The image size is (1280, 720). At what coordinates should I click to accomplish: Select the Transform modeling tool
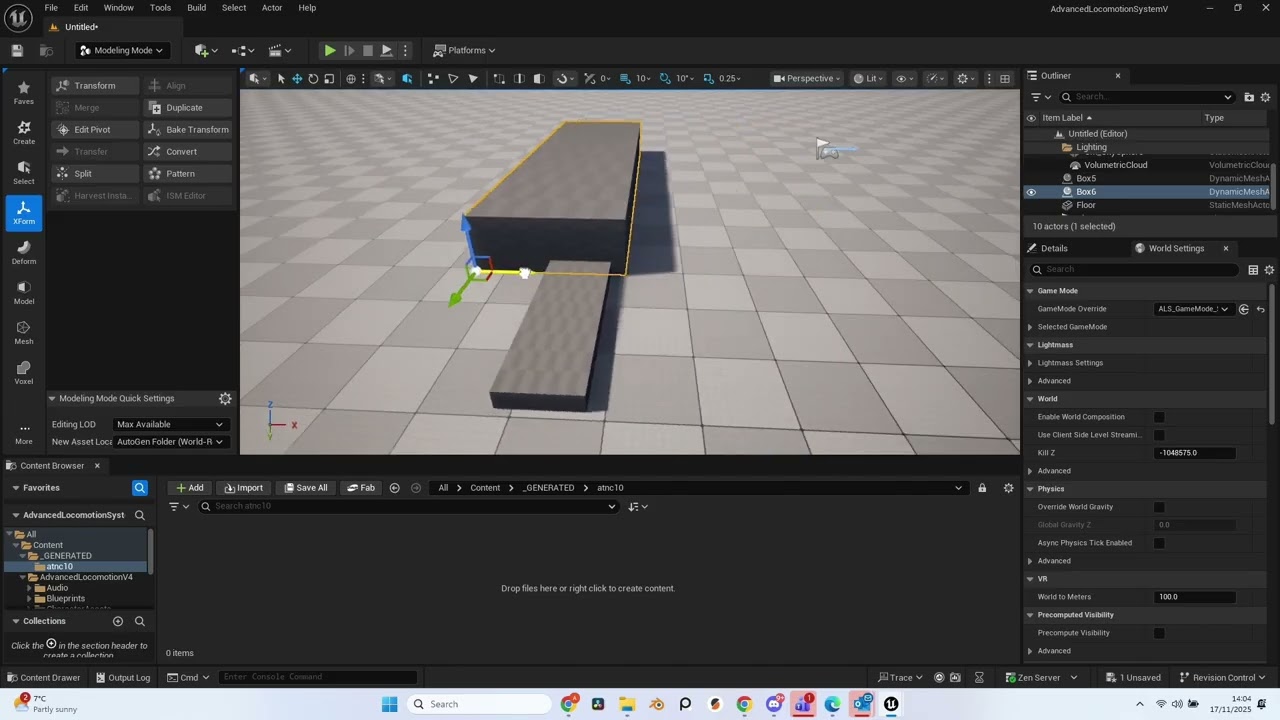point(93,85)
